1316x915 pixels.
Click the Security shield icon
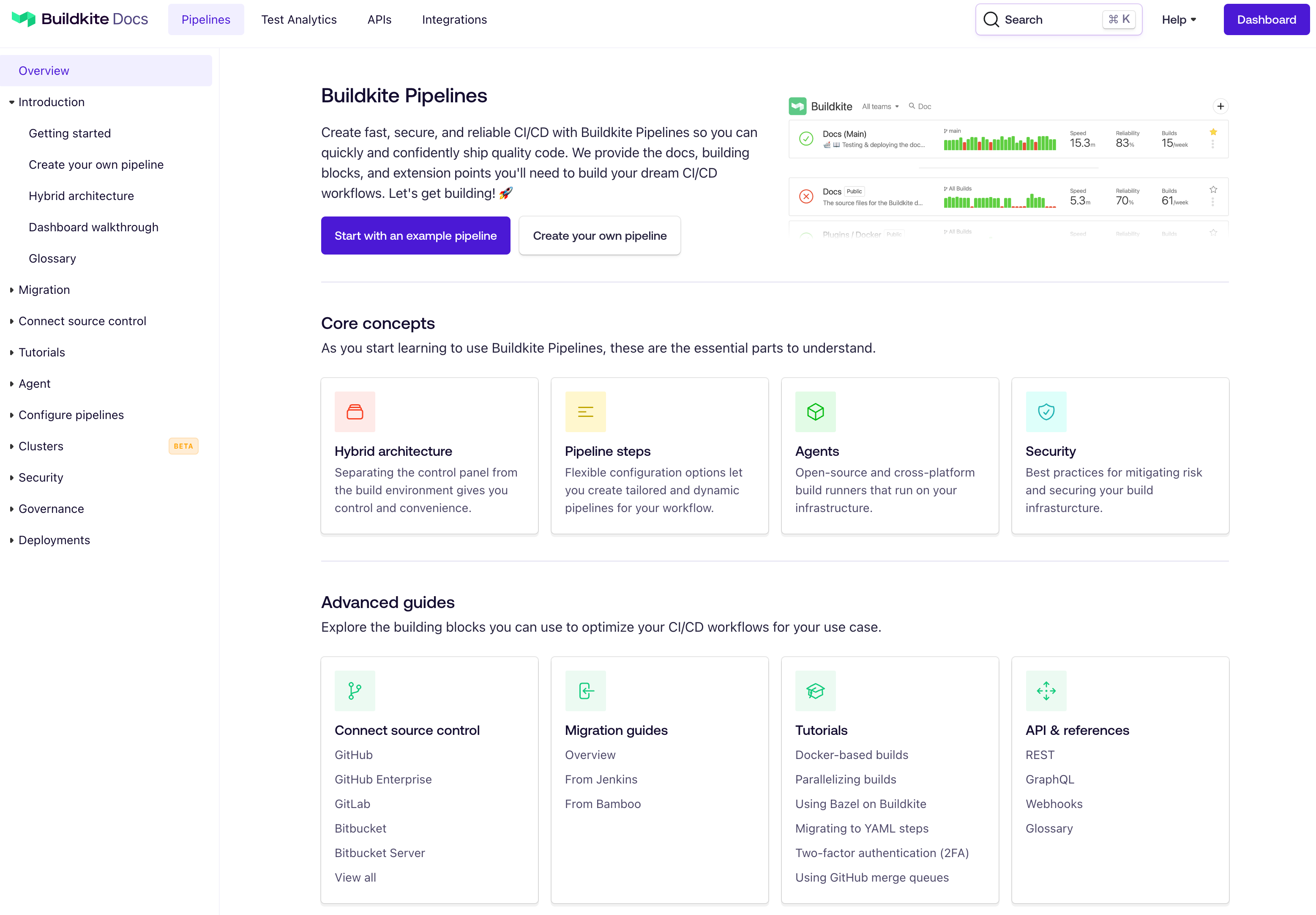[x=1046, y=412]
